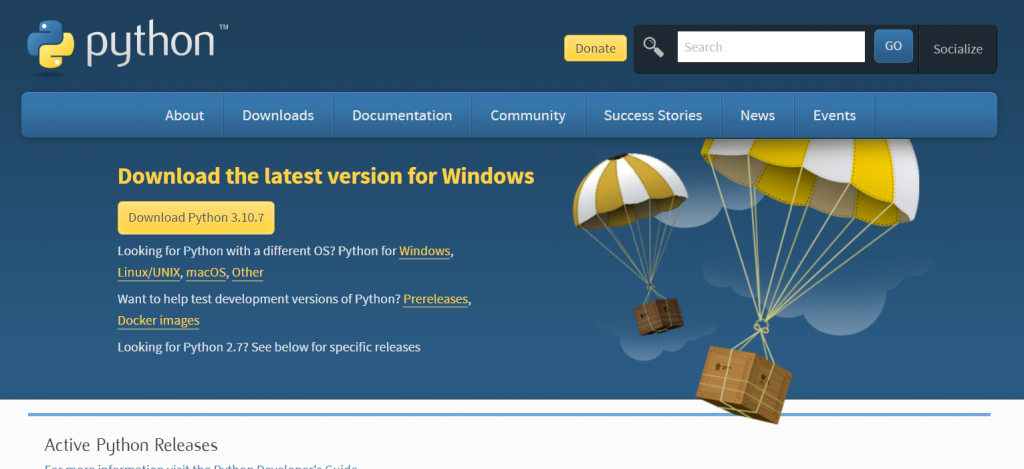Follow the macOS link

click(x=206, y=273)
